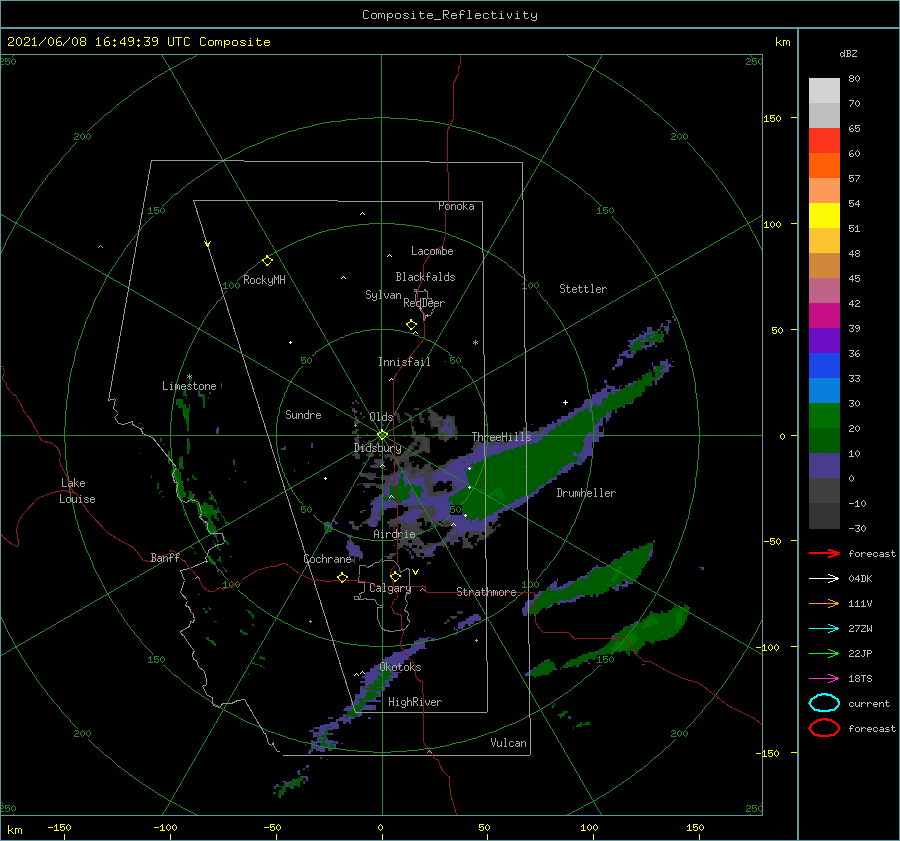The width and height of the screenshot is (900, 841).
Task: Click the -150 tick on bottom axis
Action: (59, 827)
